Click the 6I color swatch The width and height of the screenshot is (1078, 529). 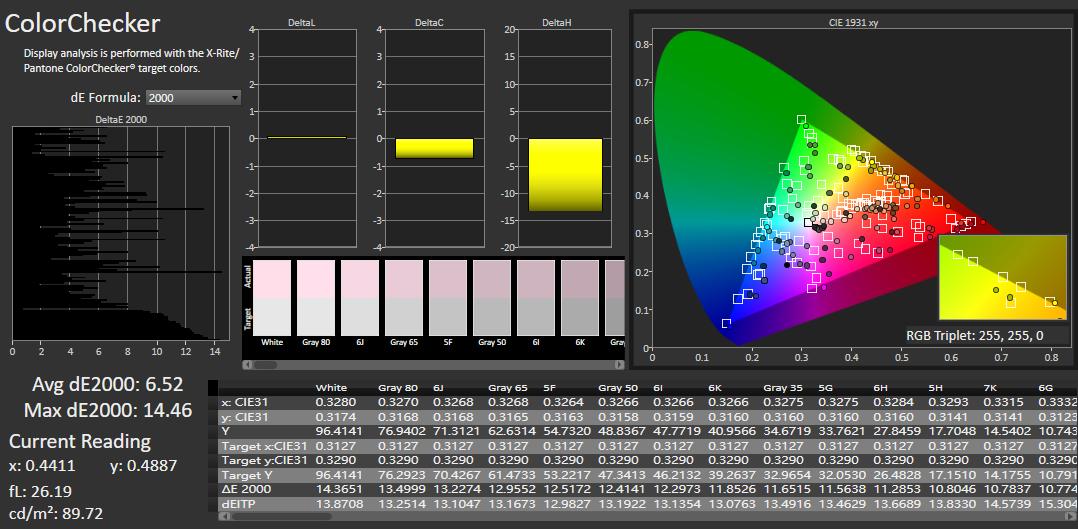point(536,298)
